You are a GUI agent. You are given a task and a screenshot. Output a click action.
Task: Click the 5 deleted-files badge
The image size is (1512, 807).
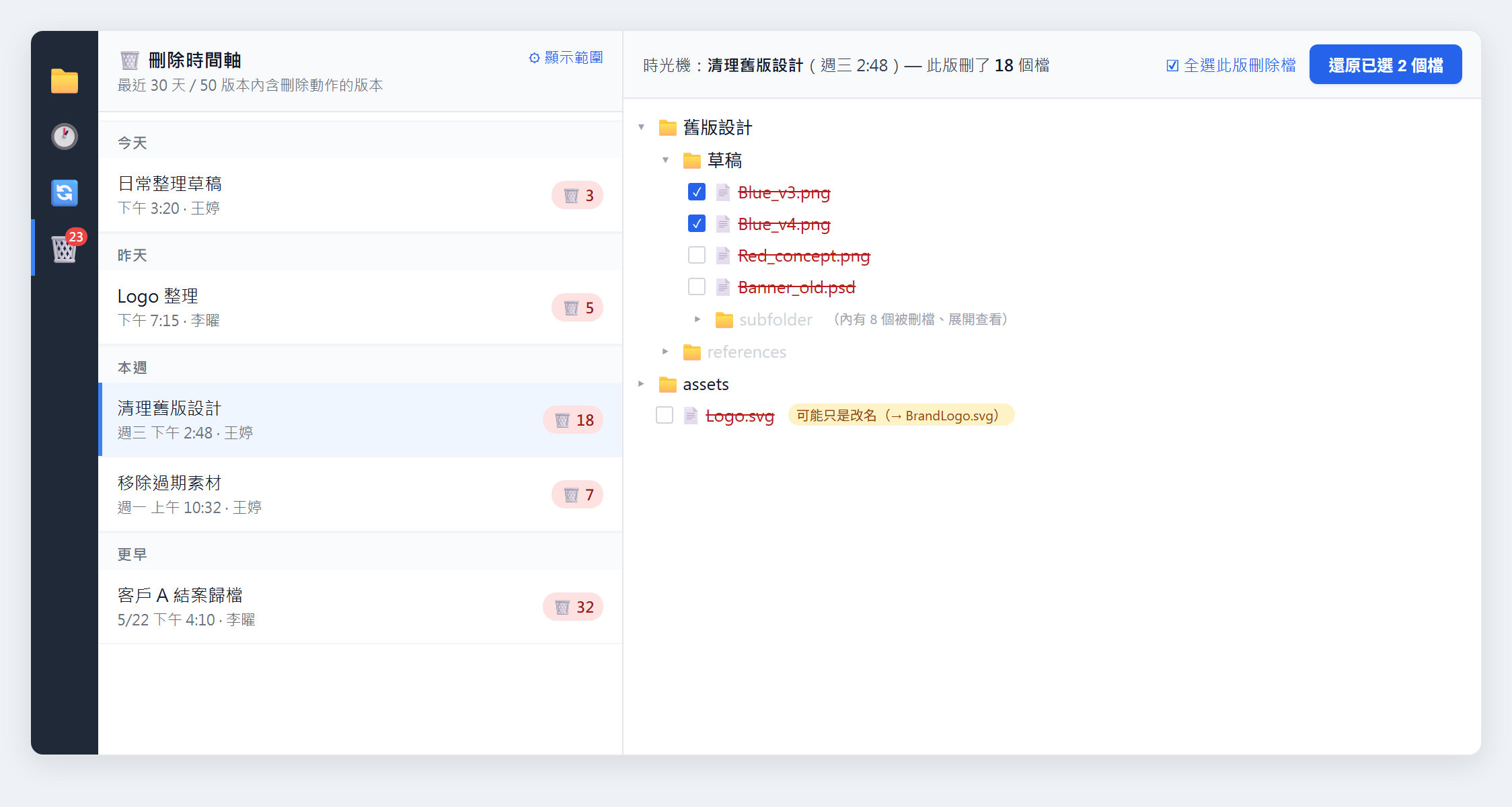(x=578, y=307)
